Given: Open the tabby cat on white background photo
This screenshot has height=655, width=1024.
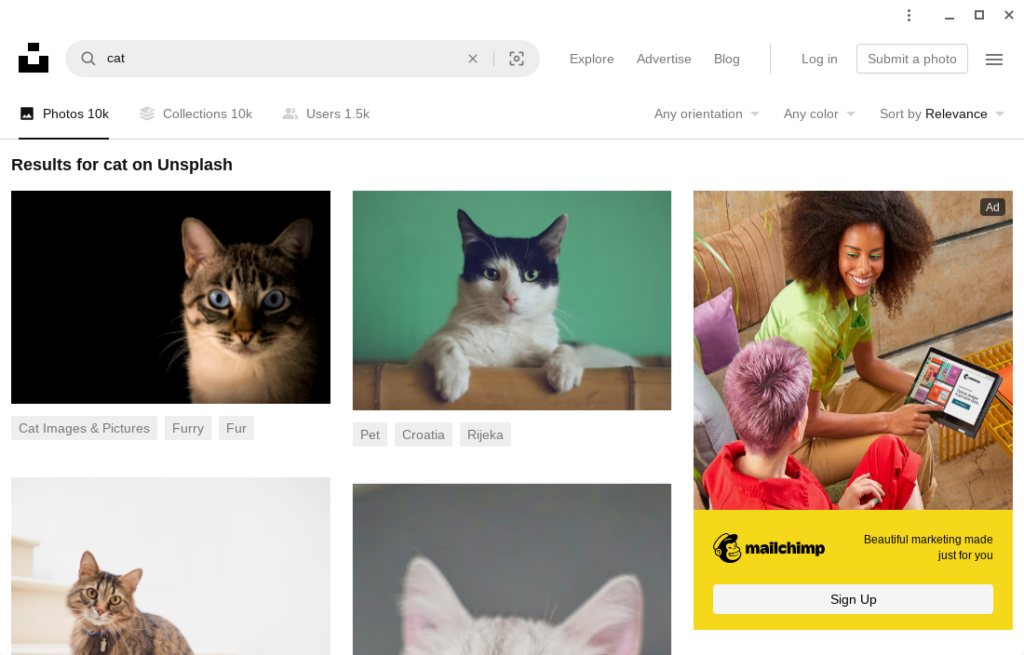Looking at the screenshot, I should 170,566.
